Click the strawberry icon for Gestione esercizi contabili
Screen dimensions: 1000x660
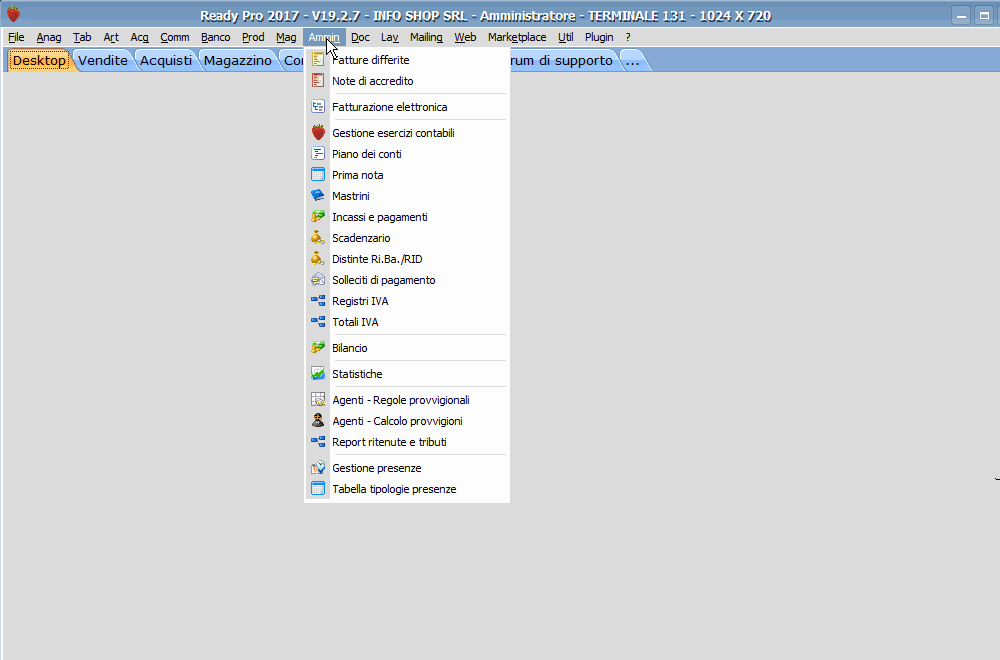point(318,133)
